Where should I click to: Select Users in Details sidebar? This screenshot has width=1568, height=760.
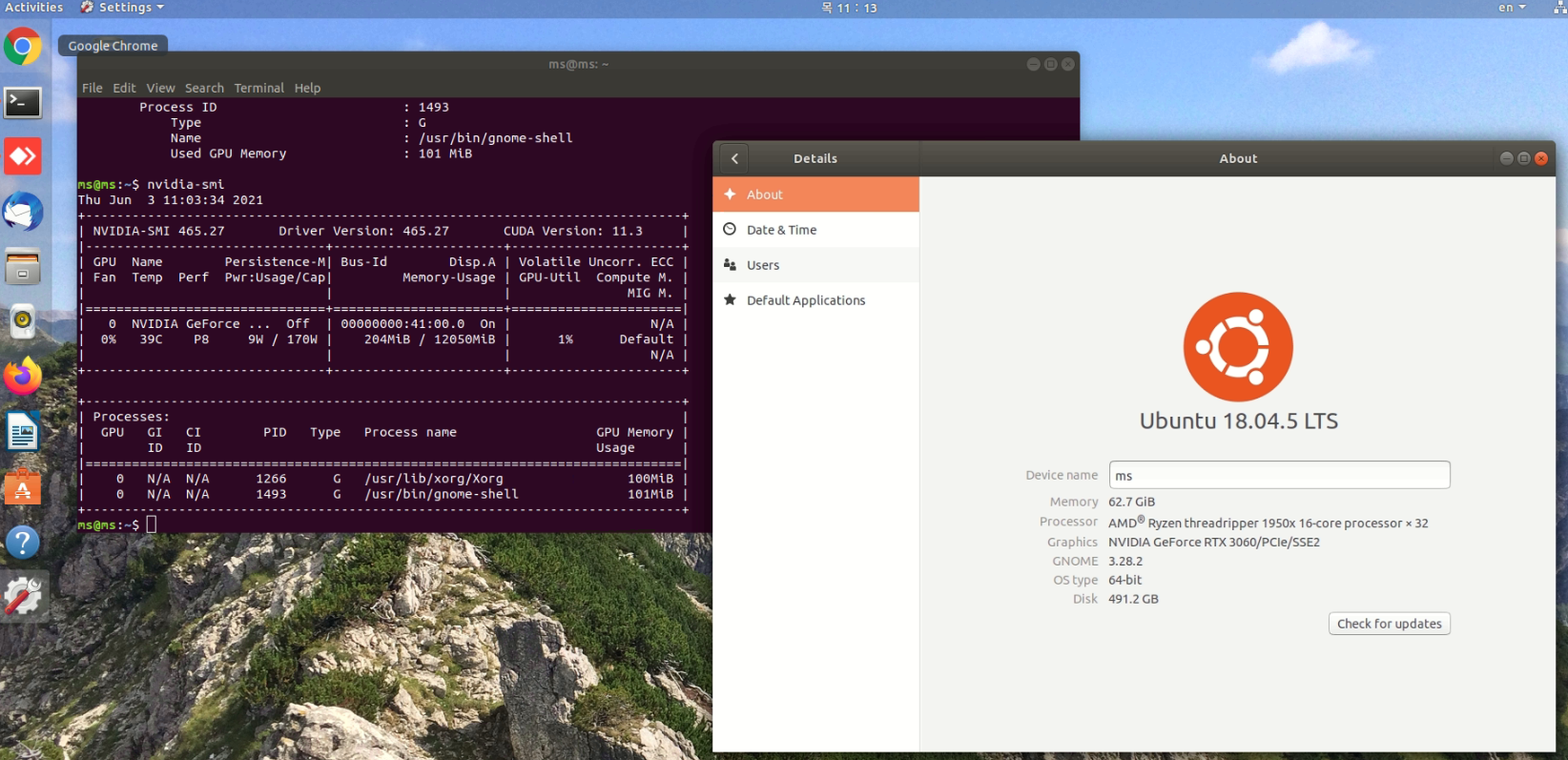[816, 264]
